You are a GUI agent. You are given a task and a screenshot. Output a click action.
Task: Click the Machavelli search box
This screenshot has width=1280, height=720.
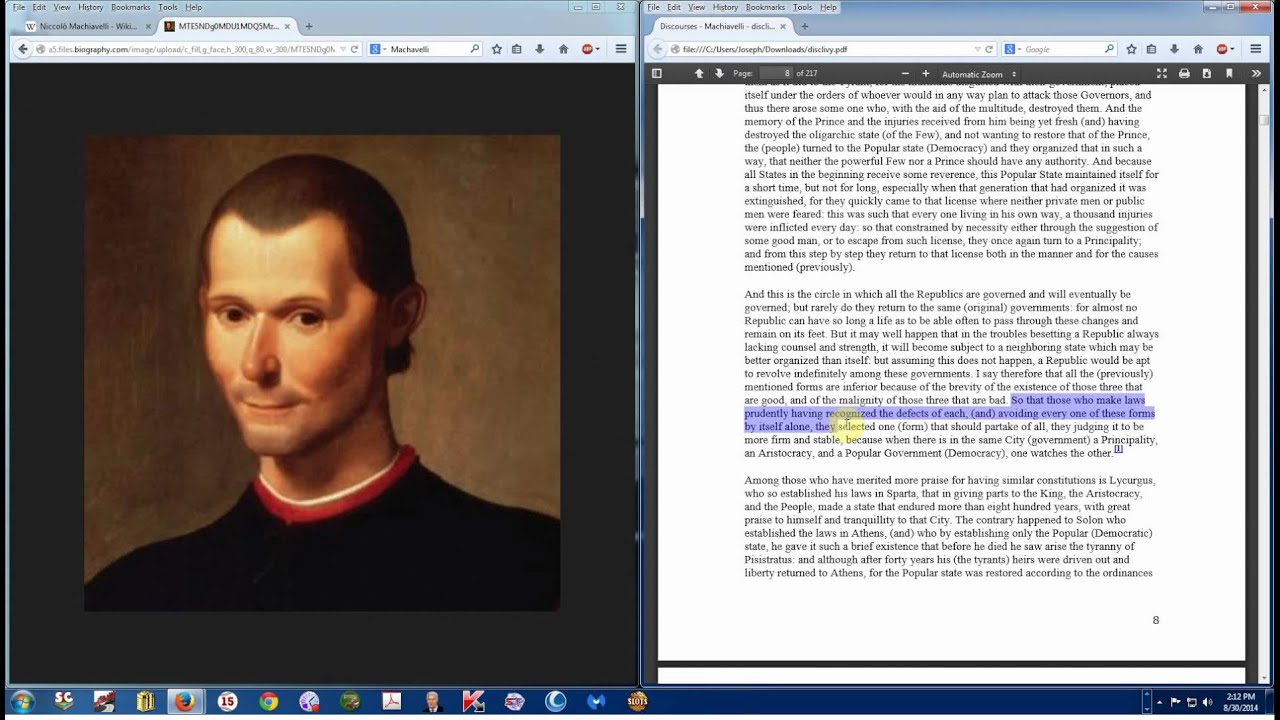click(x=427, y=49)
